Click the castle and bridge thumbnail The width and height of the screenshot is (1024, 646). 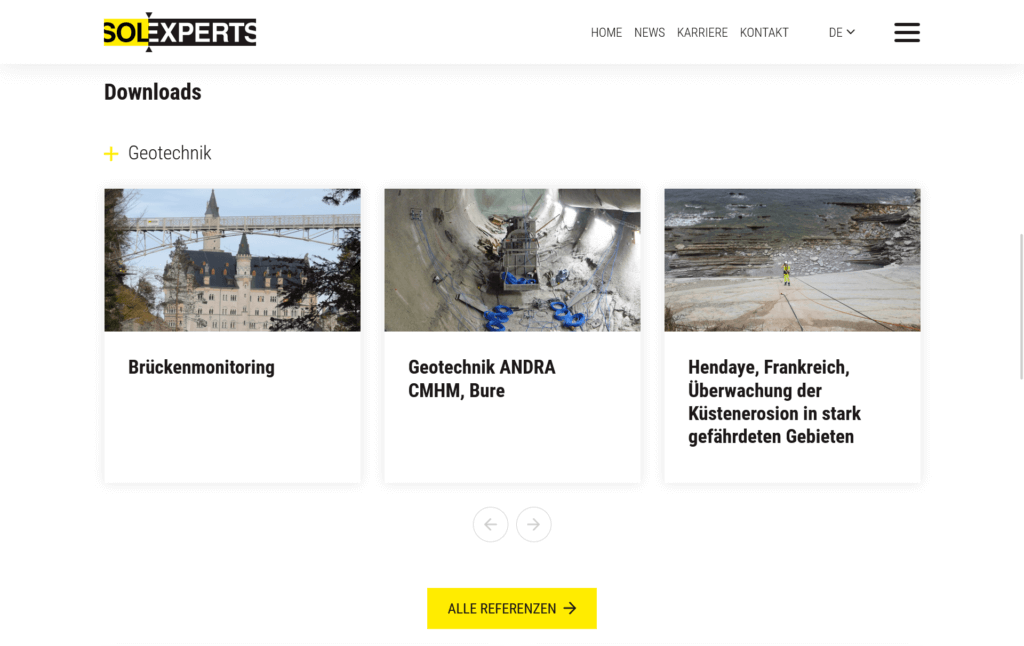coord(232,260)
